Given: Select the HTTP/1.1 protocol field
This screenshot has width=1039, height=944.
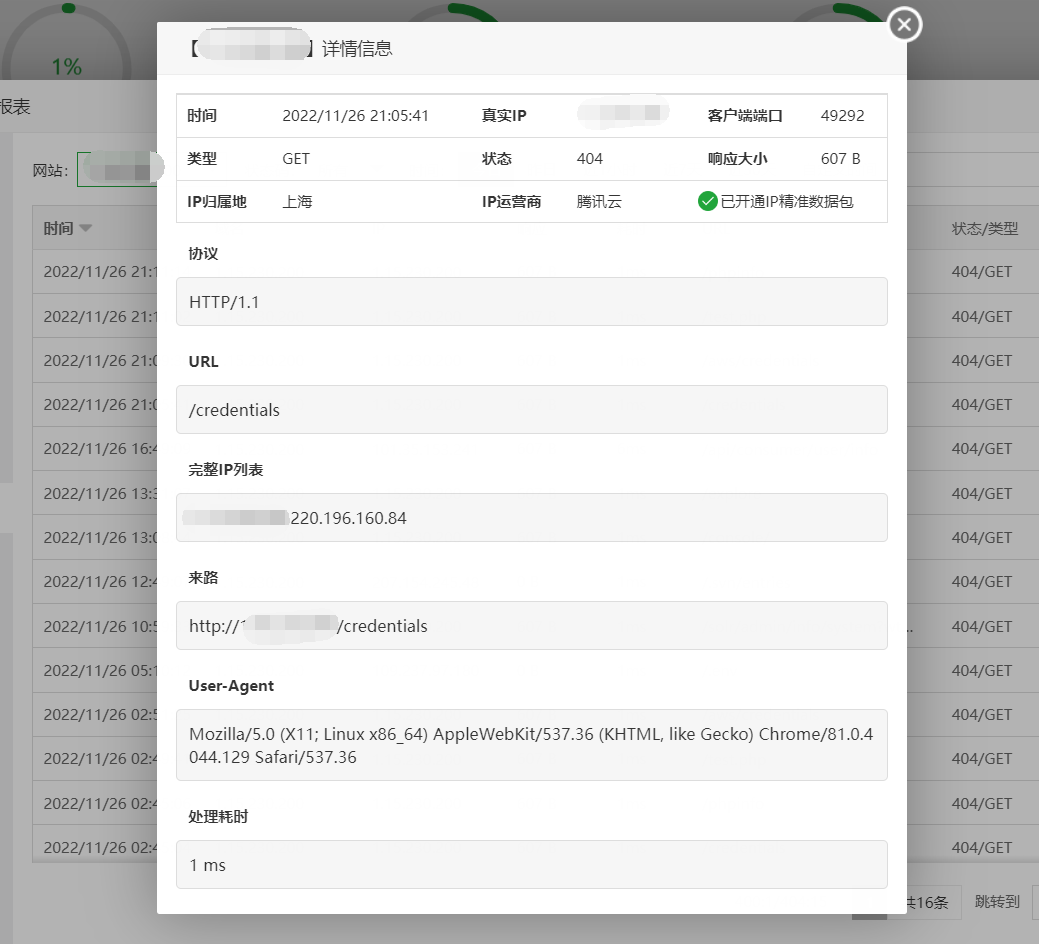Looking at the screenshot, I should coord(530,301).
